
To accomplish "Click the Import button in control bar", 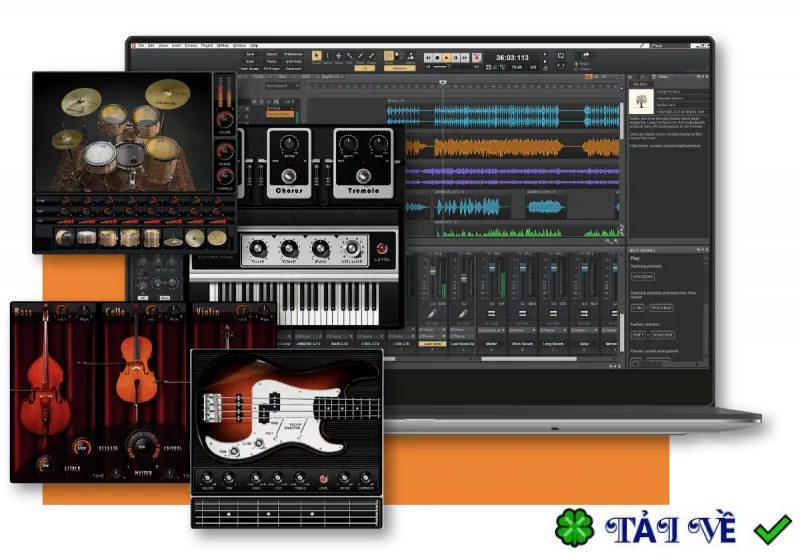I will pyautogui.click(x=271, y=54).
